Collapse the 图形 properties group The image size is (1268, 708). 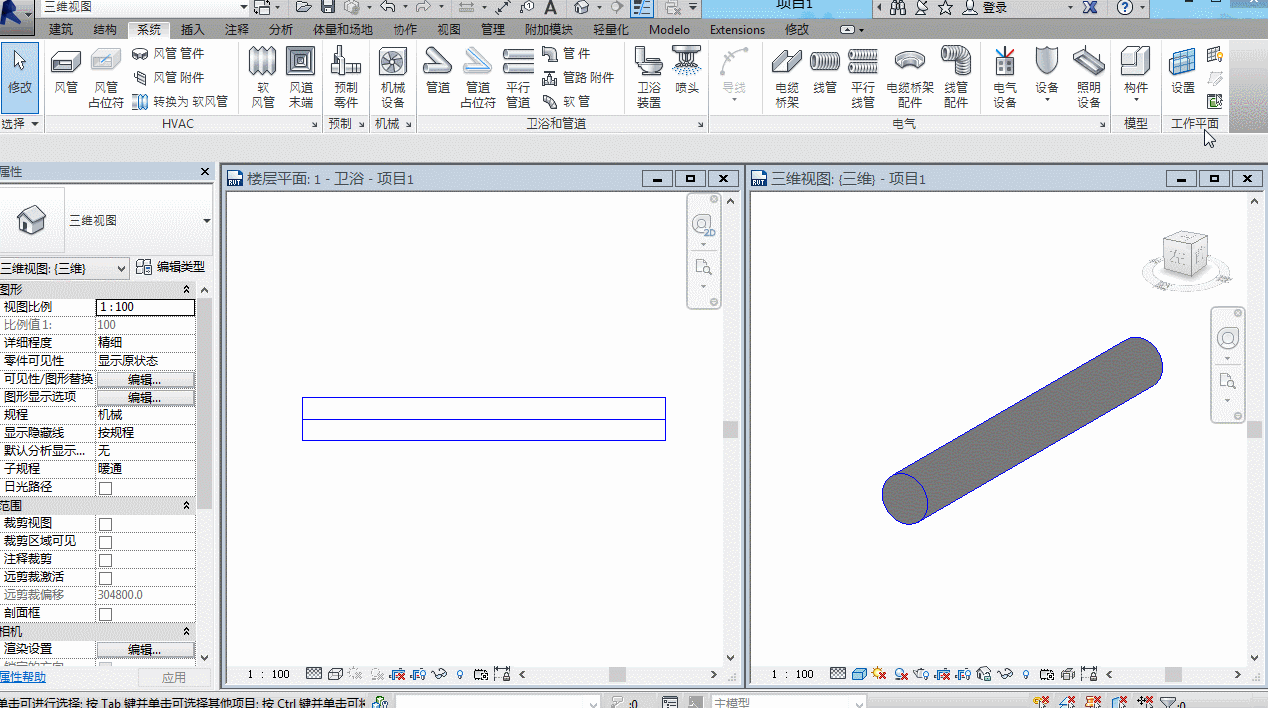[186, 290]
